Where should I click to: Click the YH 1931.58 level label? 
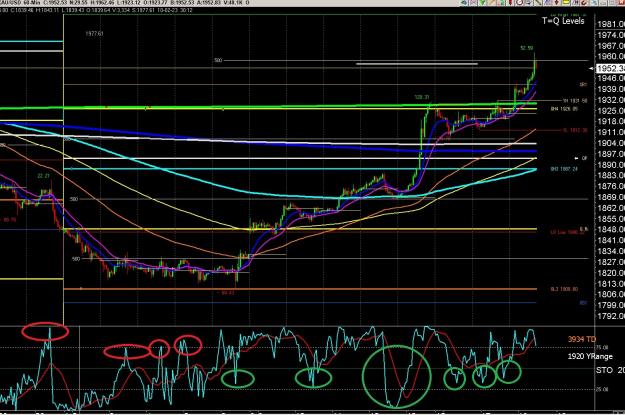(x=575, y=101)
